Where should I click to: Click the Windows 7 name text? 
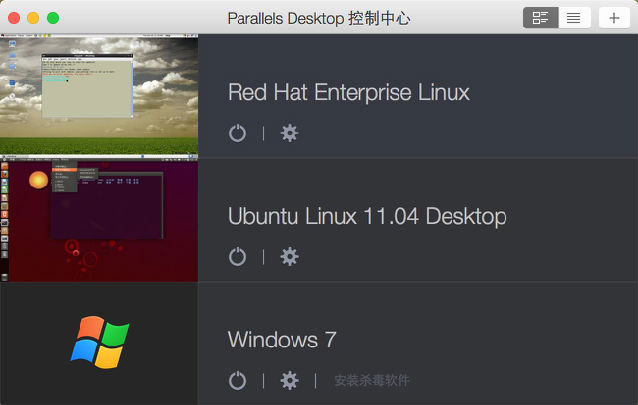point(282,339)
